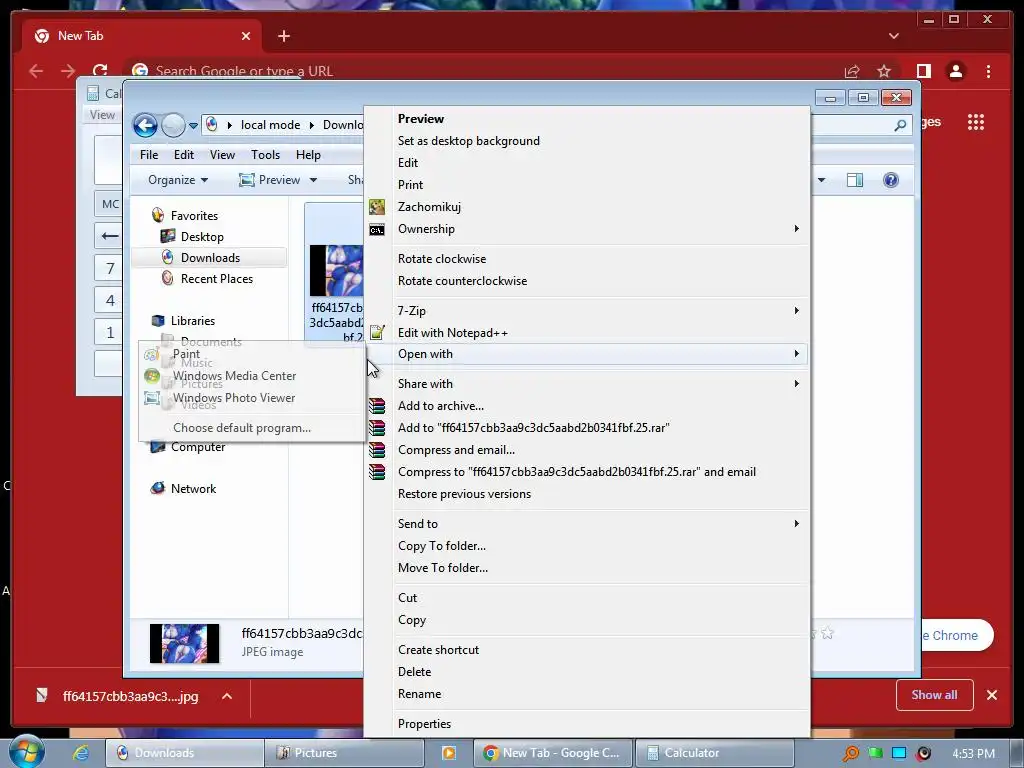1024x768 pixels.
Task: Click the search magnifier icon in Explorer
Action: (900, 125)
